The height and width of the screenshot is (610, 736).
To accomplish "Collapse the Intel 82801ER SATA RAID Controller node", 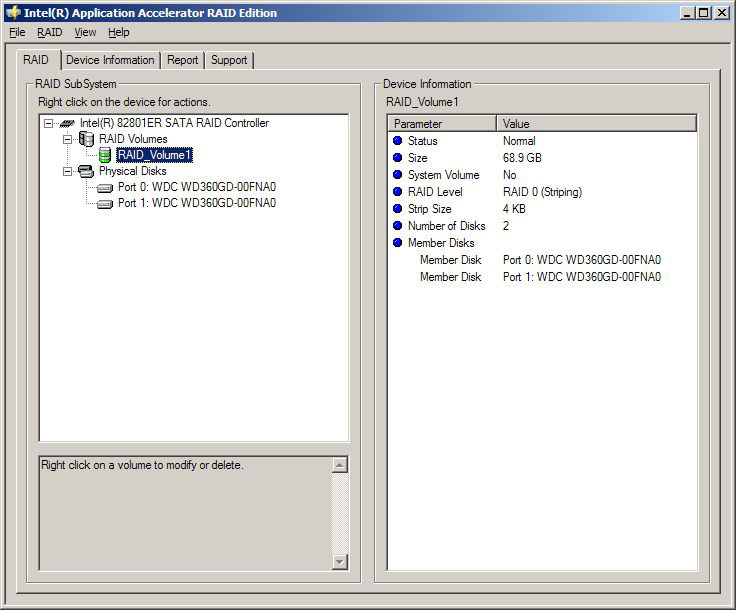I will point(48,123).
